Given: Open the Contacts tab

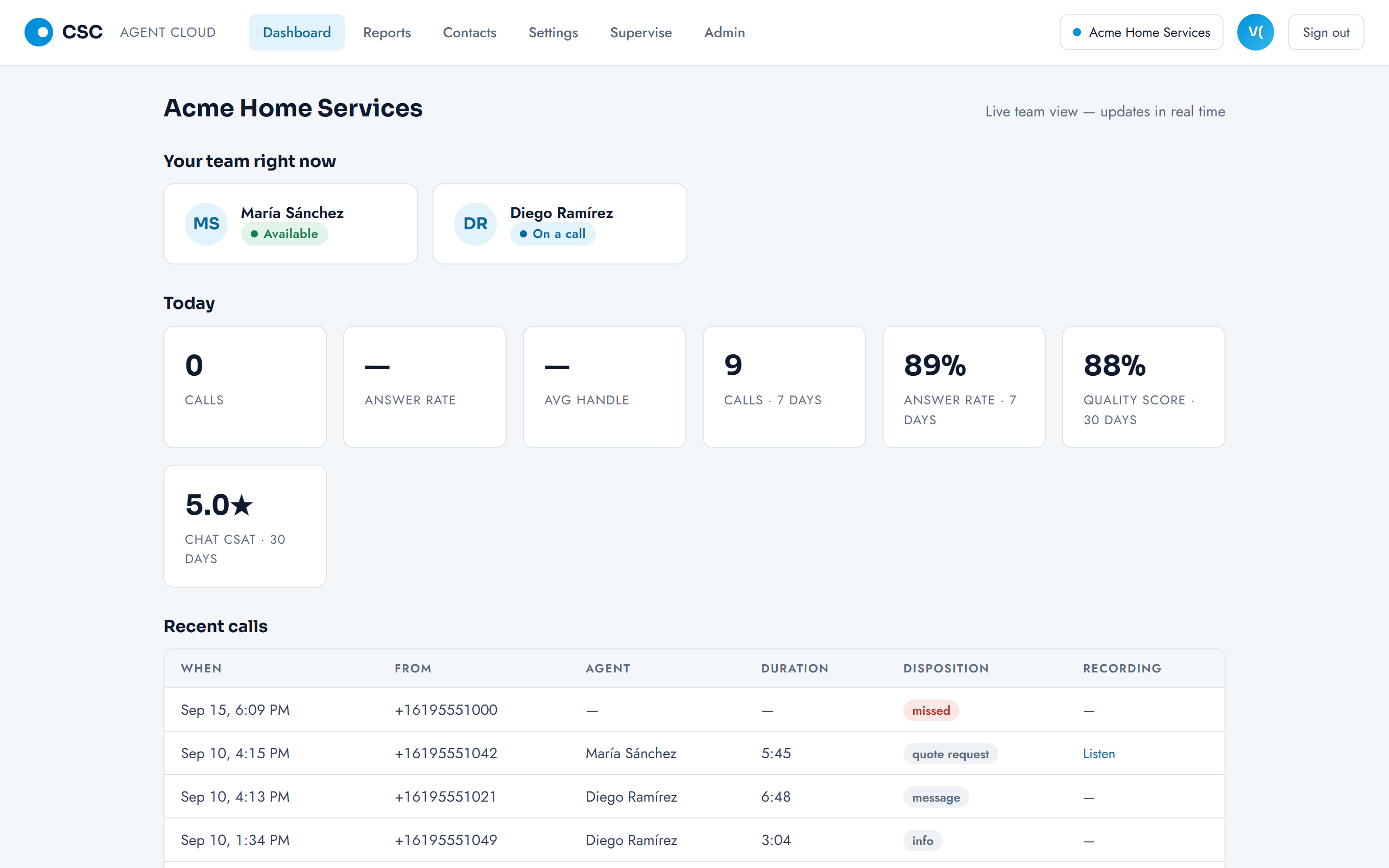Looking at the screenshot, I should (x=469, y=32).
